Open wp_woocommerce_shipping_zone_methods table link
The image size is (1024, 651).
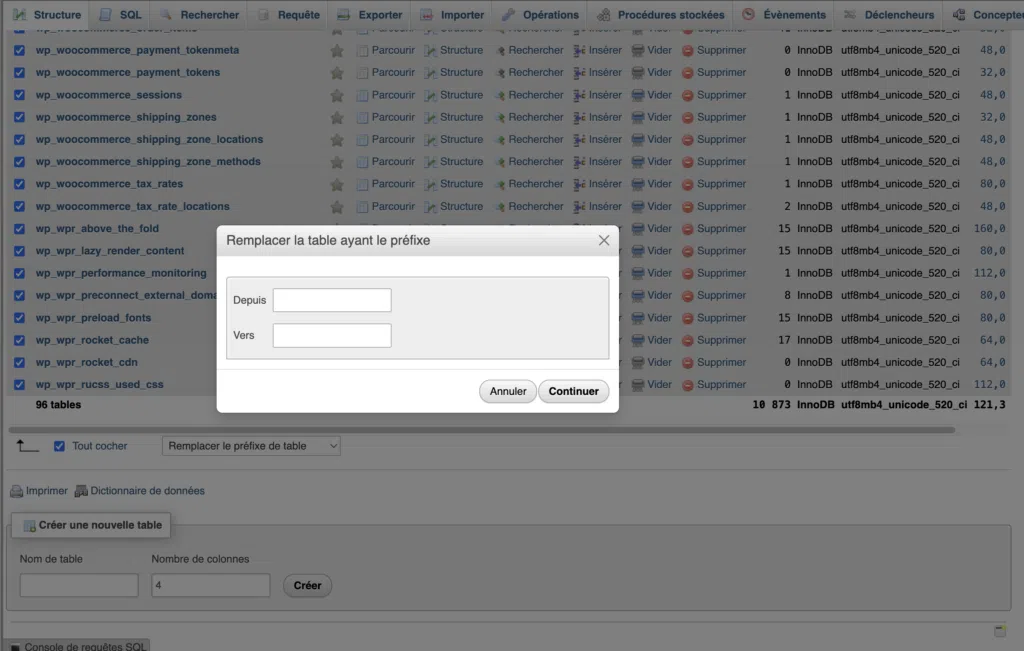(x=148, y=162)
